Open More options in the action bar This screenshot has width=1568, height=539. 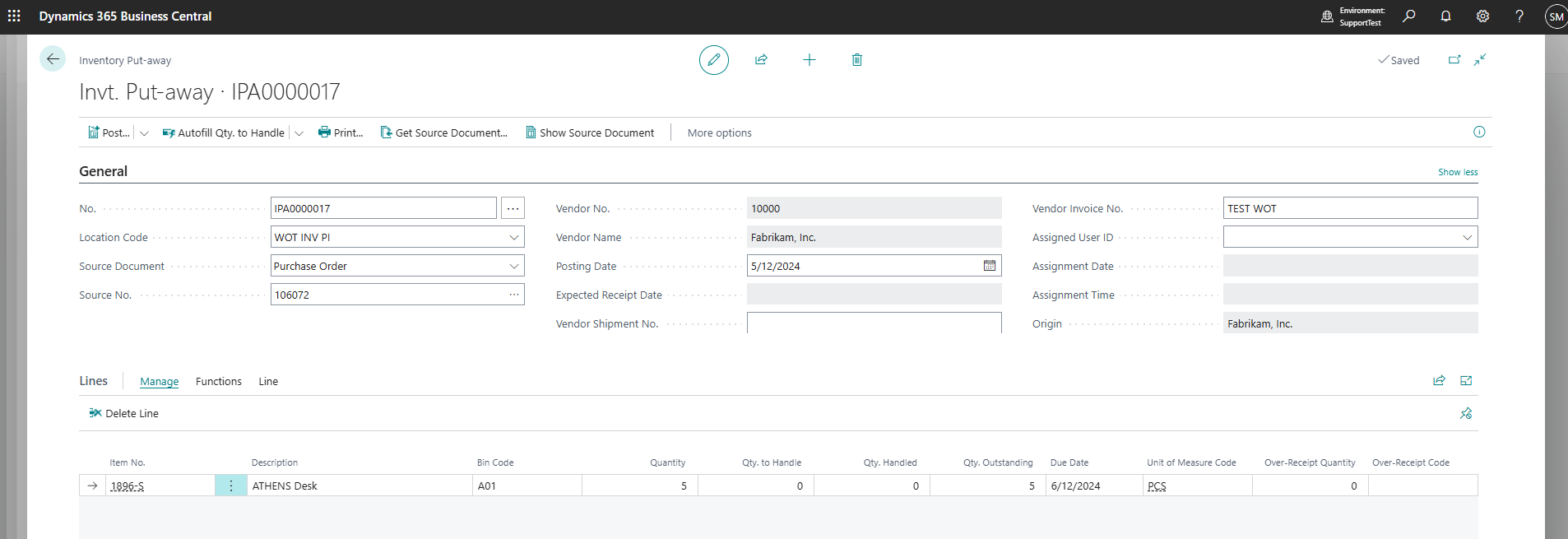(x=720, y=132)
